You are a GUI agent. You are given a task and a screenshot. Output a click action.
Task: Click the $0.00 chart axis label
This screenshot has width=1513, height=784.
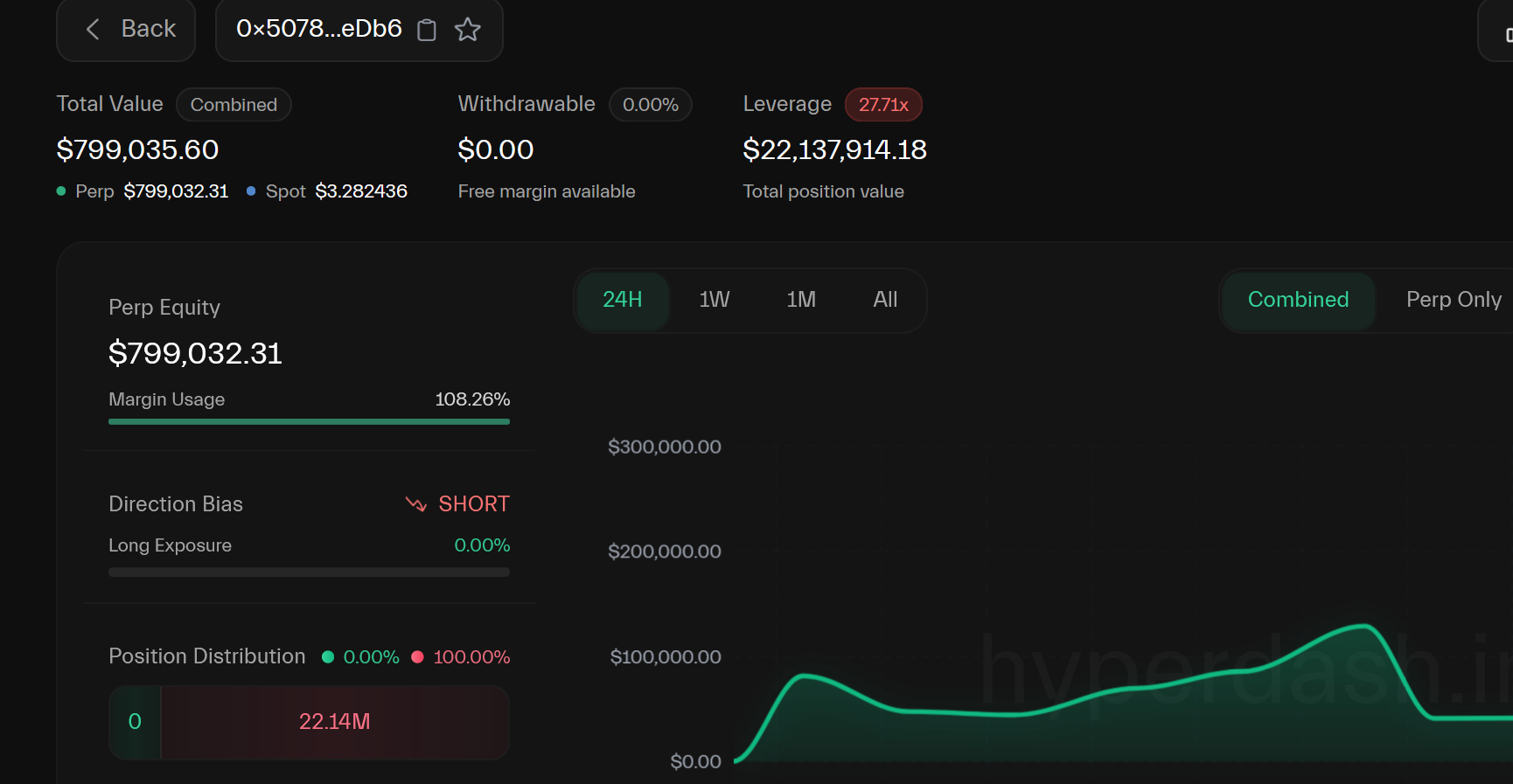point(695,761)
